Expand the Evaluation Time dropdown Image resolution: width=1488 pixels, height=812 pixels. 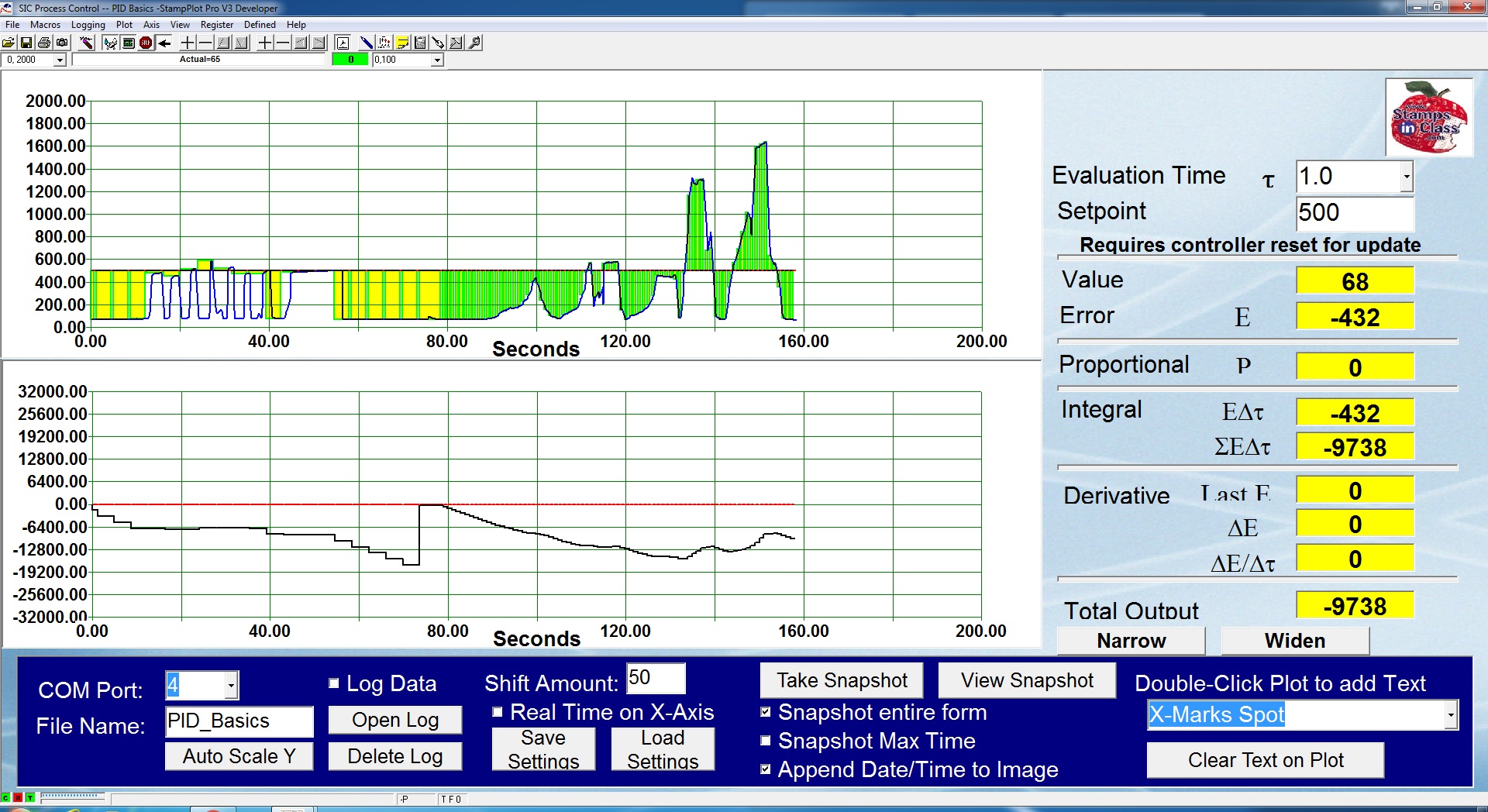pos(1406,177)
